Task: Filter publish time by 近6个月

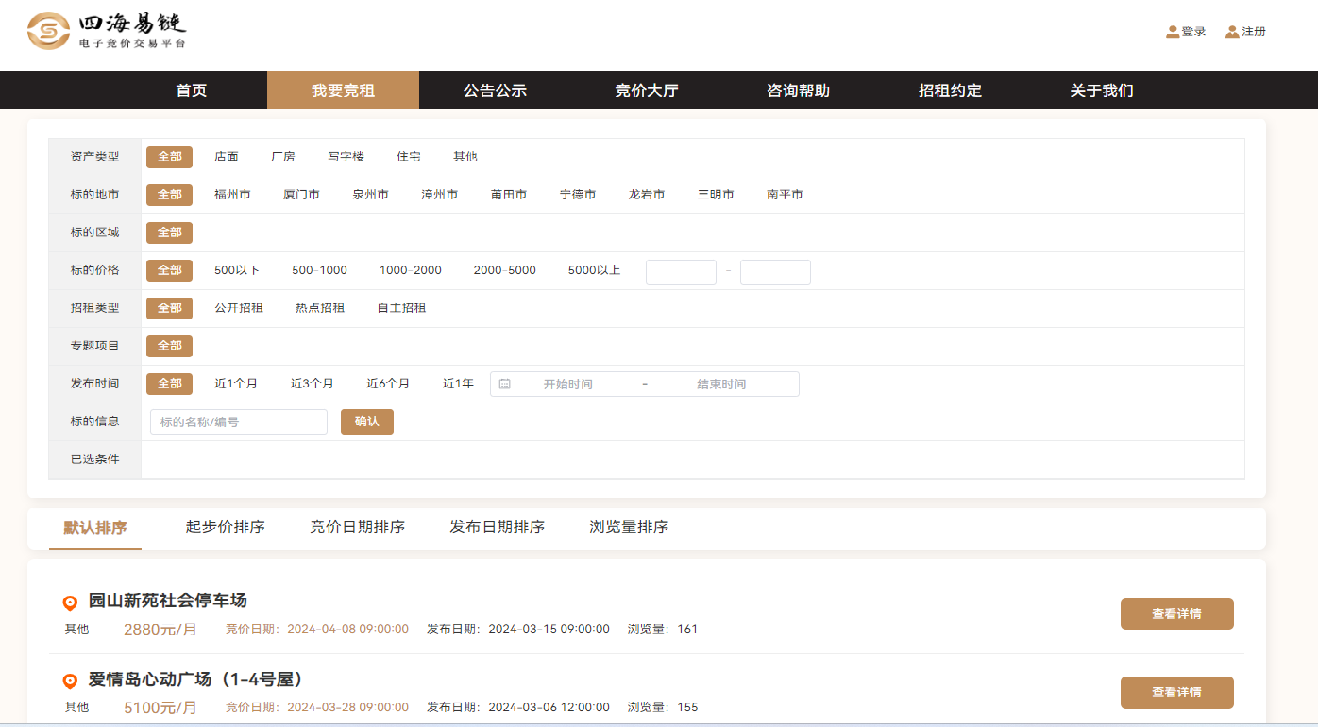Action: click(x=388, y=384)
